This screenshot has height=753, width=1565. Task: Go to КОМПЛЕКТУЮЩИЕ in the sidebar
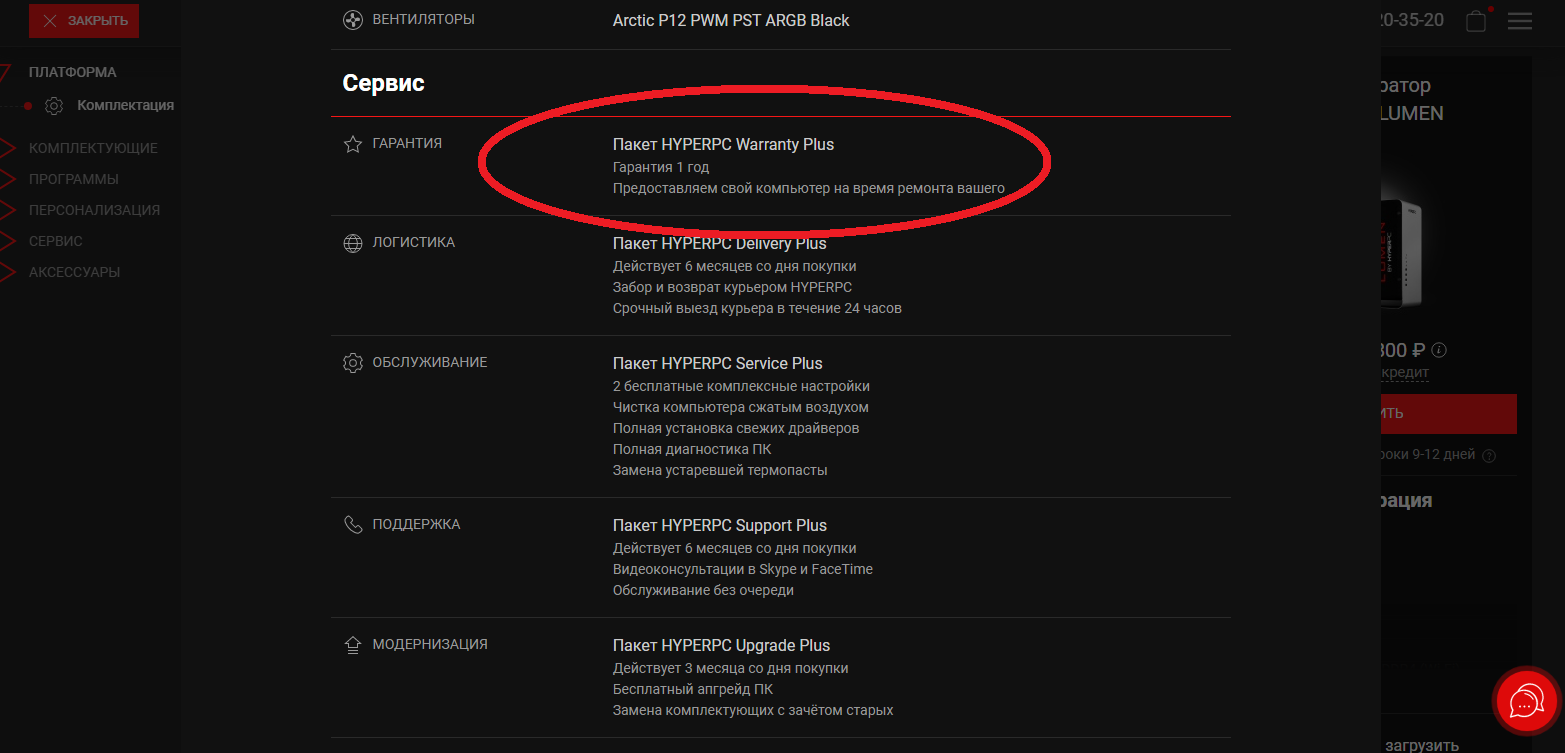coord(93,148)
